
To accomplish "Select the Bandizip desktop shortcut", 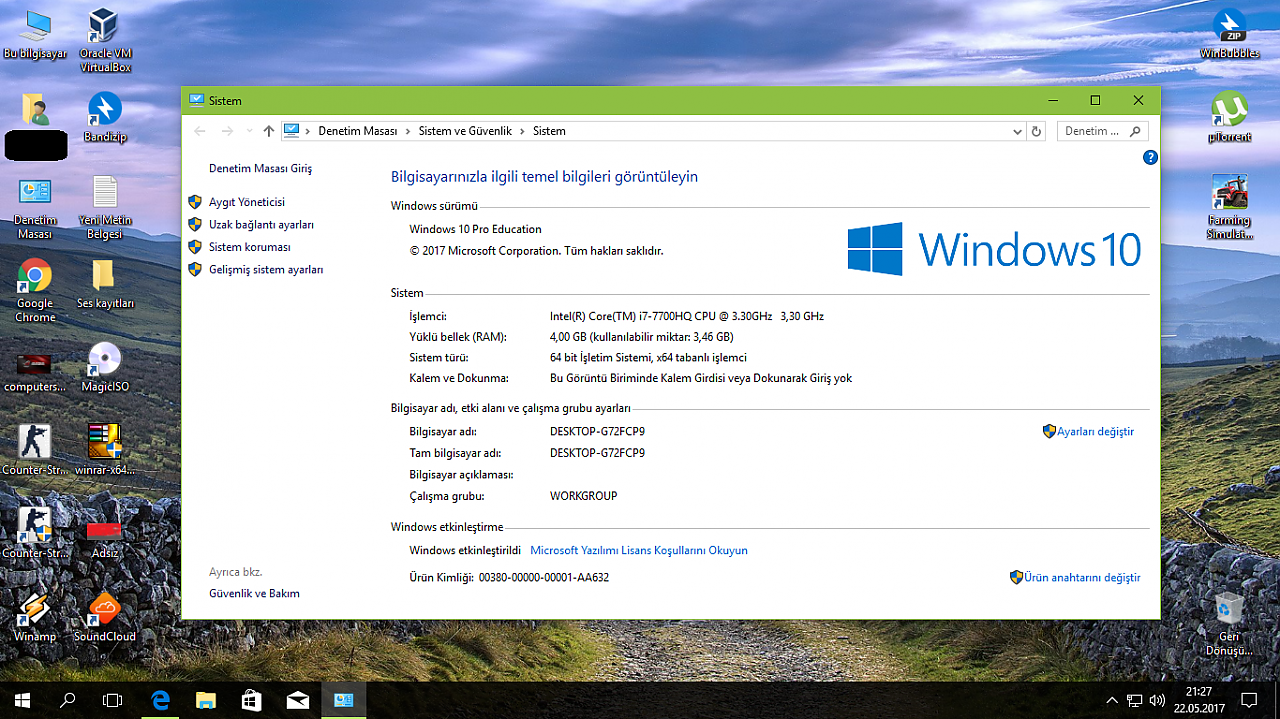I will click(105, 117).
